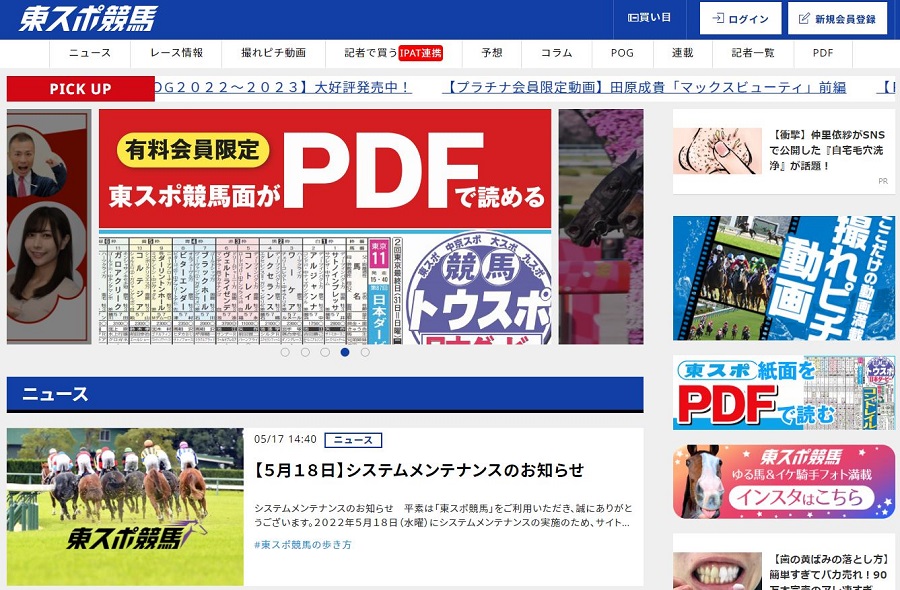Open the 連載 menu item
Image resolution: width=900 pixels, height=590 pixels.
point(682,53)
